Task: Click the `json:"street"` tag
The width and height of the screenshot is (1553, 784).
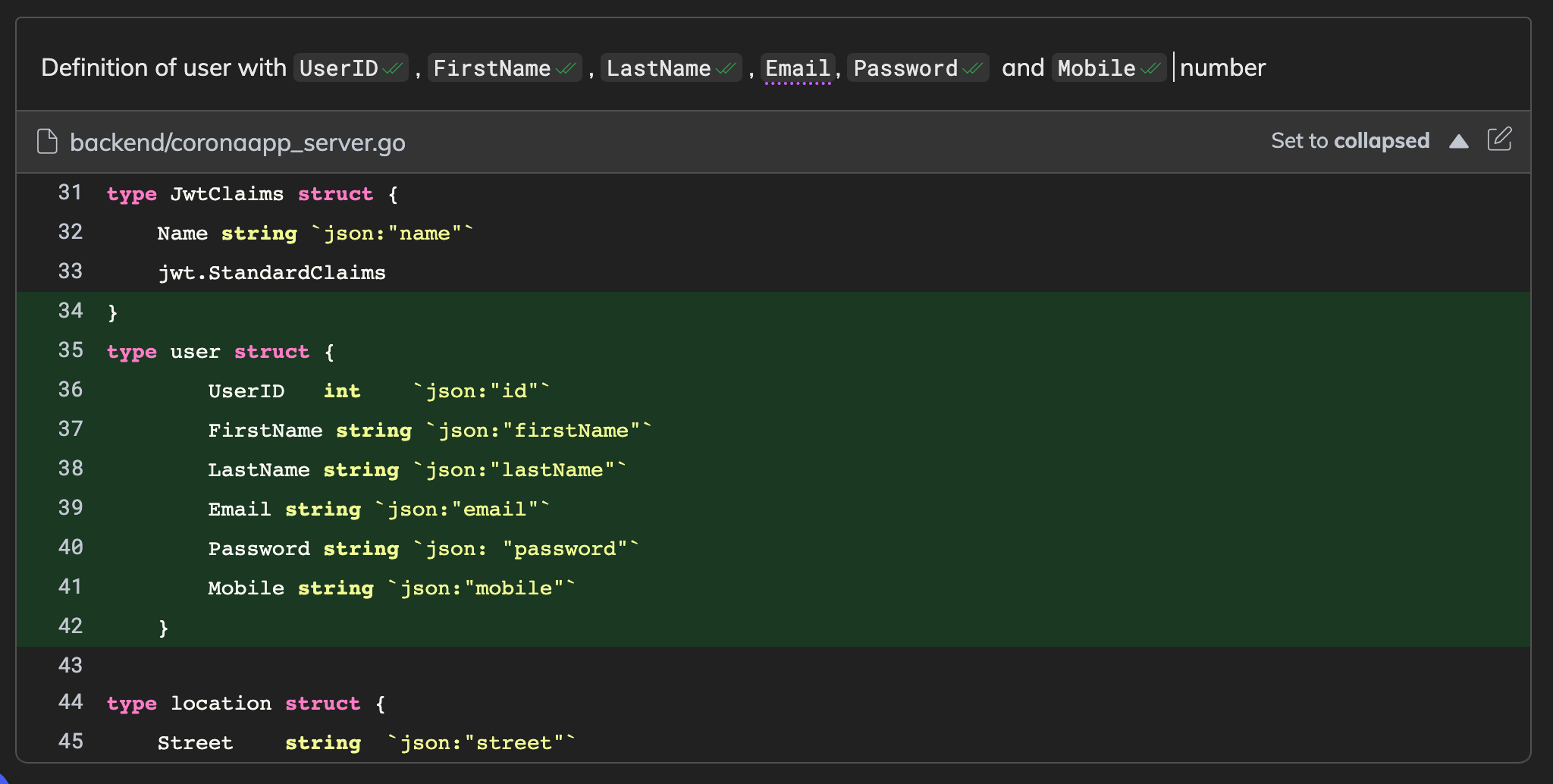Action: (x=482, y=743)
